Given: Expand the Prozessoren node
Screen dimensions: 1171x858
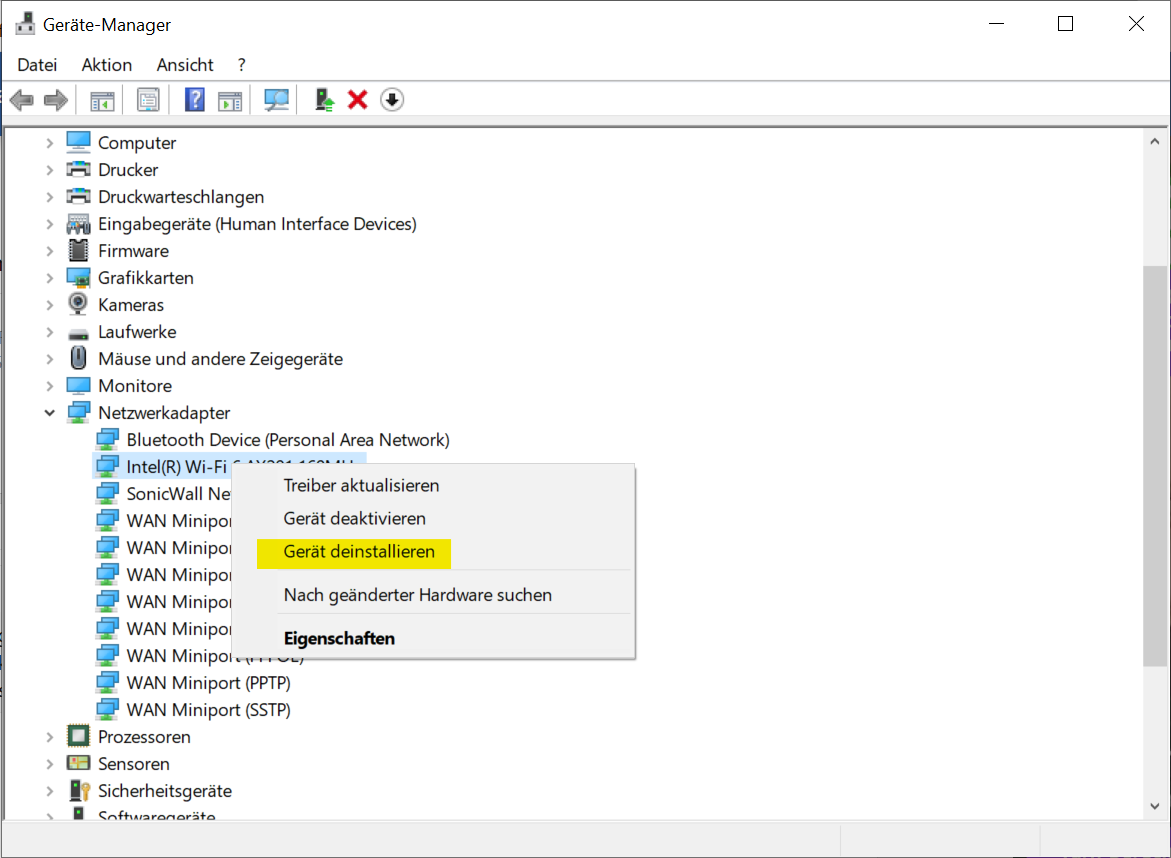Looking at the screenshot, I should pyautogui.click(x=49, y=737).
